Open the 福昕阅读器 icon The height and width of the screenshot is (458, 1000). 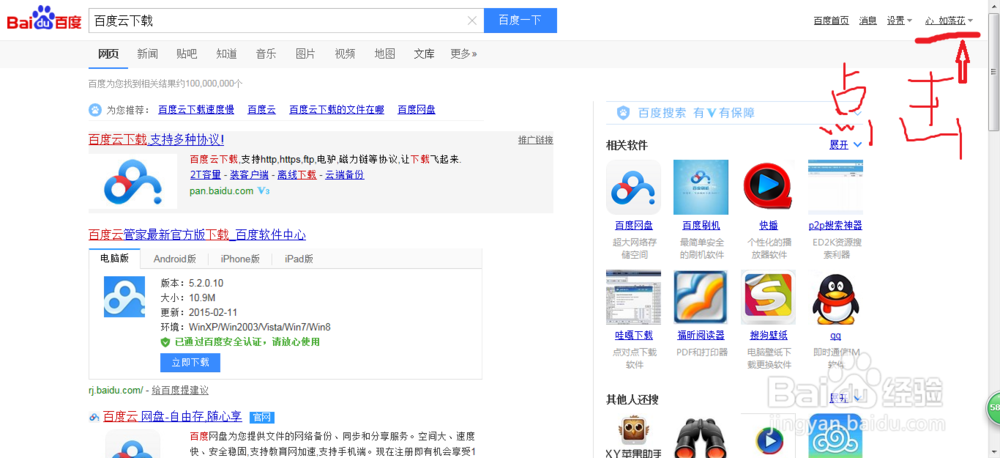pos(701,297)
